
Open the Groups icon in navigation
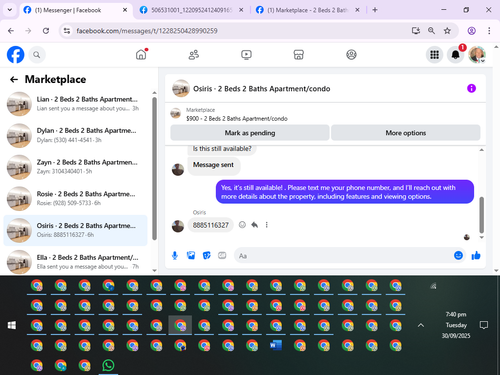[x=351, y=54]
